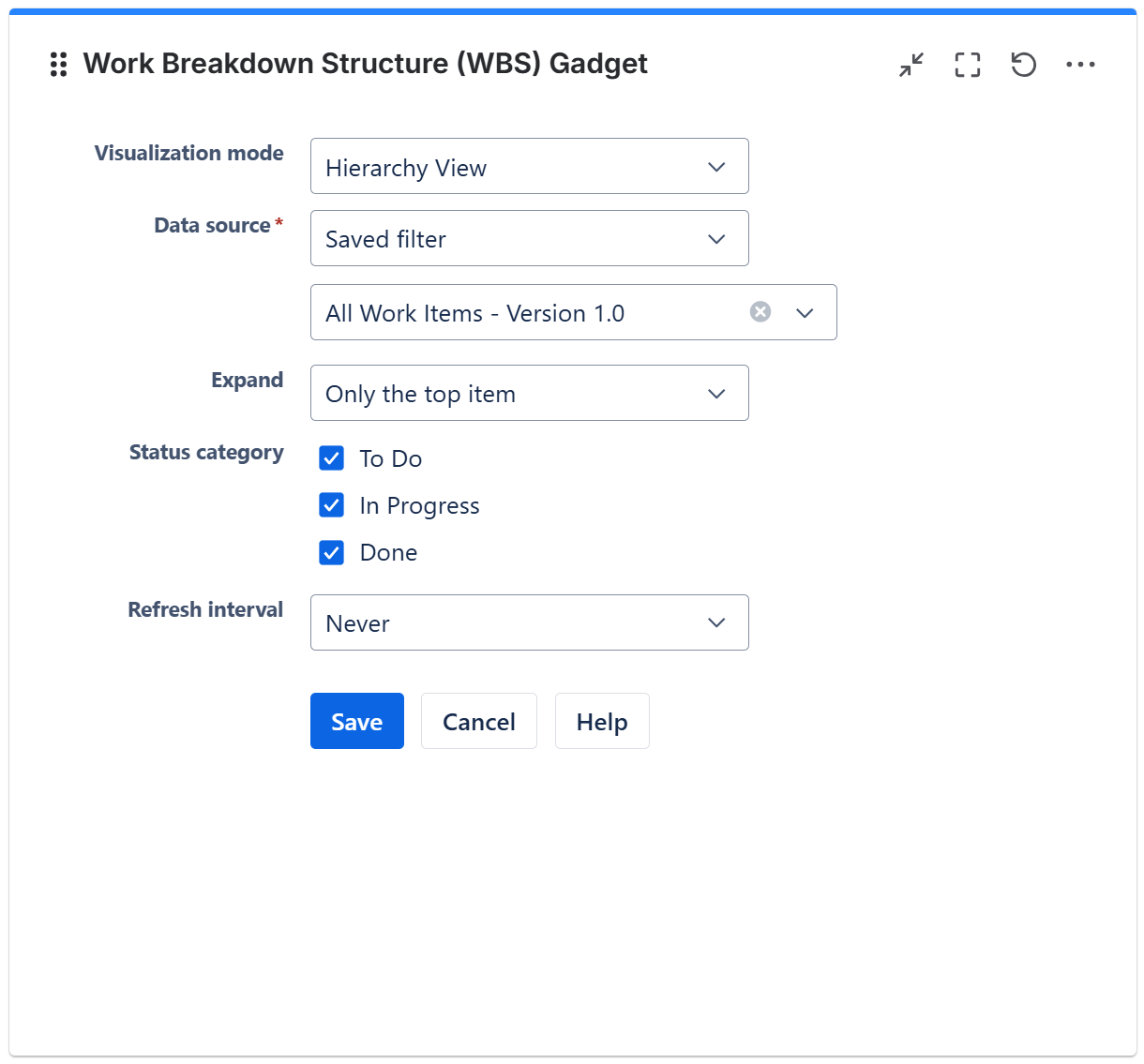This screenshot has width=1144, height=1064.
Task: Open the Data source dropdown
Action: click(x=529, y=239)
